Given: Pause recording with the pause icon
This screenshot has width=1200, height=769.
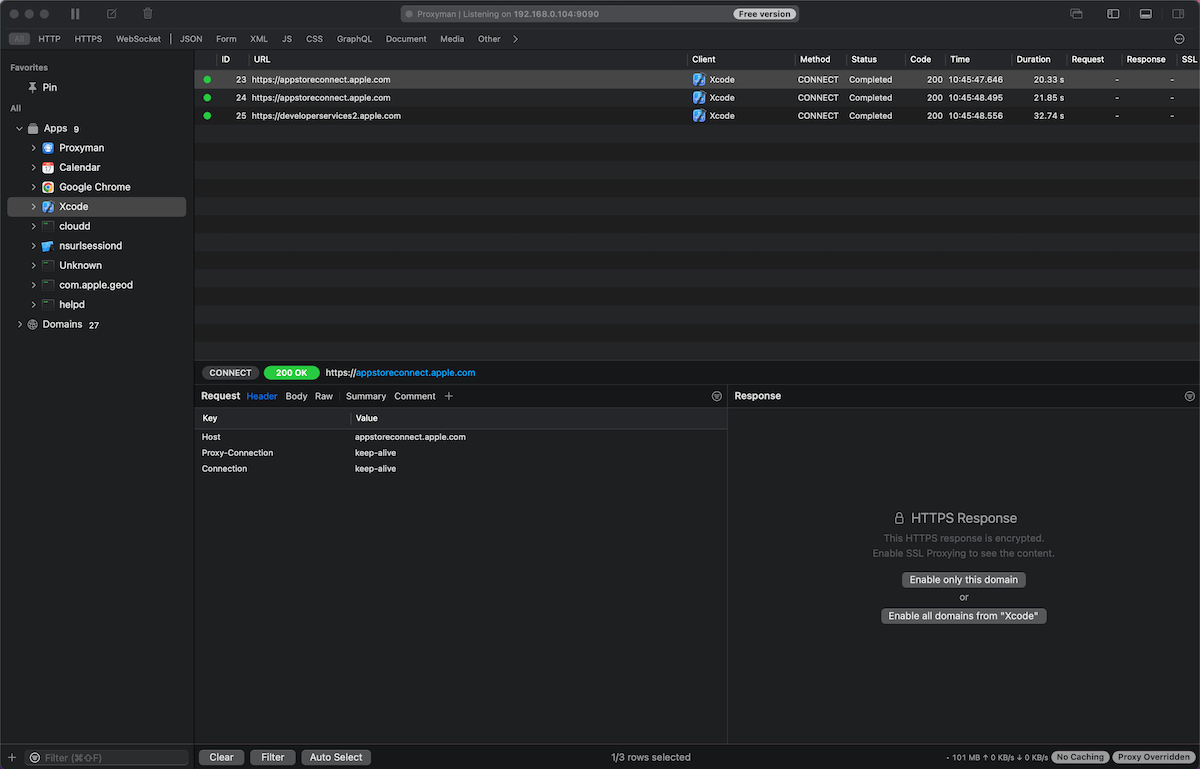Looking at the screenshot, I should tap(75, 14).
